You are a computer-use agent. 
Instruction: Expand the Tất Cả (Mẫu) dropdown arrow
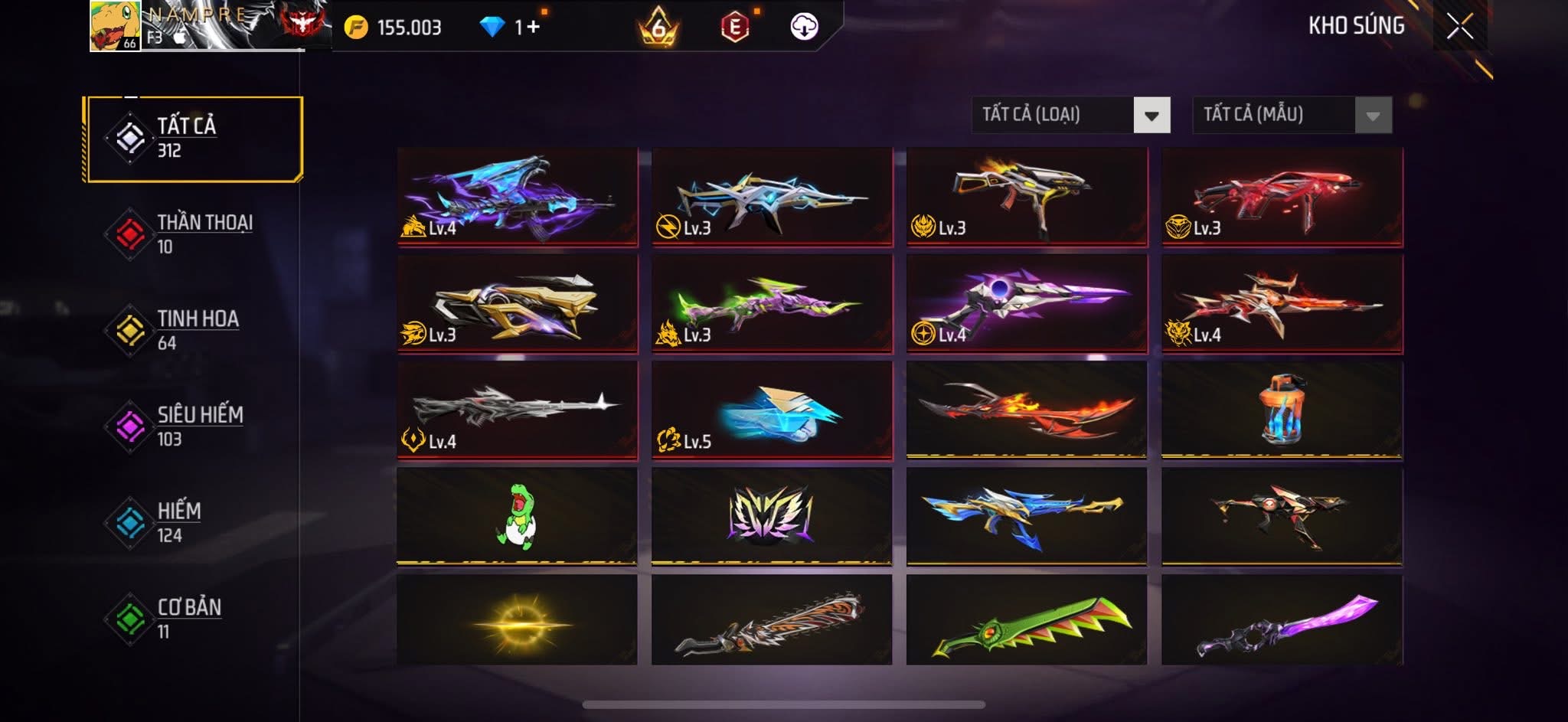tap(1373, 116)
